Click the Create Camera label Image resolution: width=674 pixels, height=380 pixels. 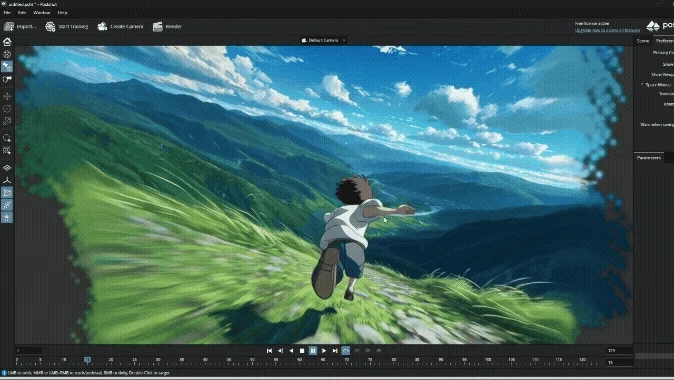pyautogui.click(x=127, y=27)
